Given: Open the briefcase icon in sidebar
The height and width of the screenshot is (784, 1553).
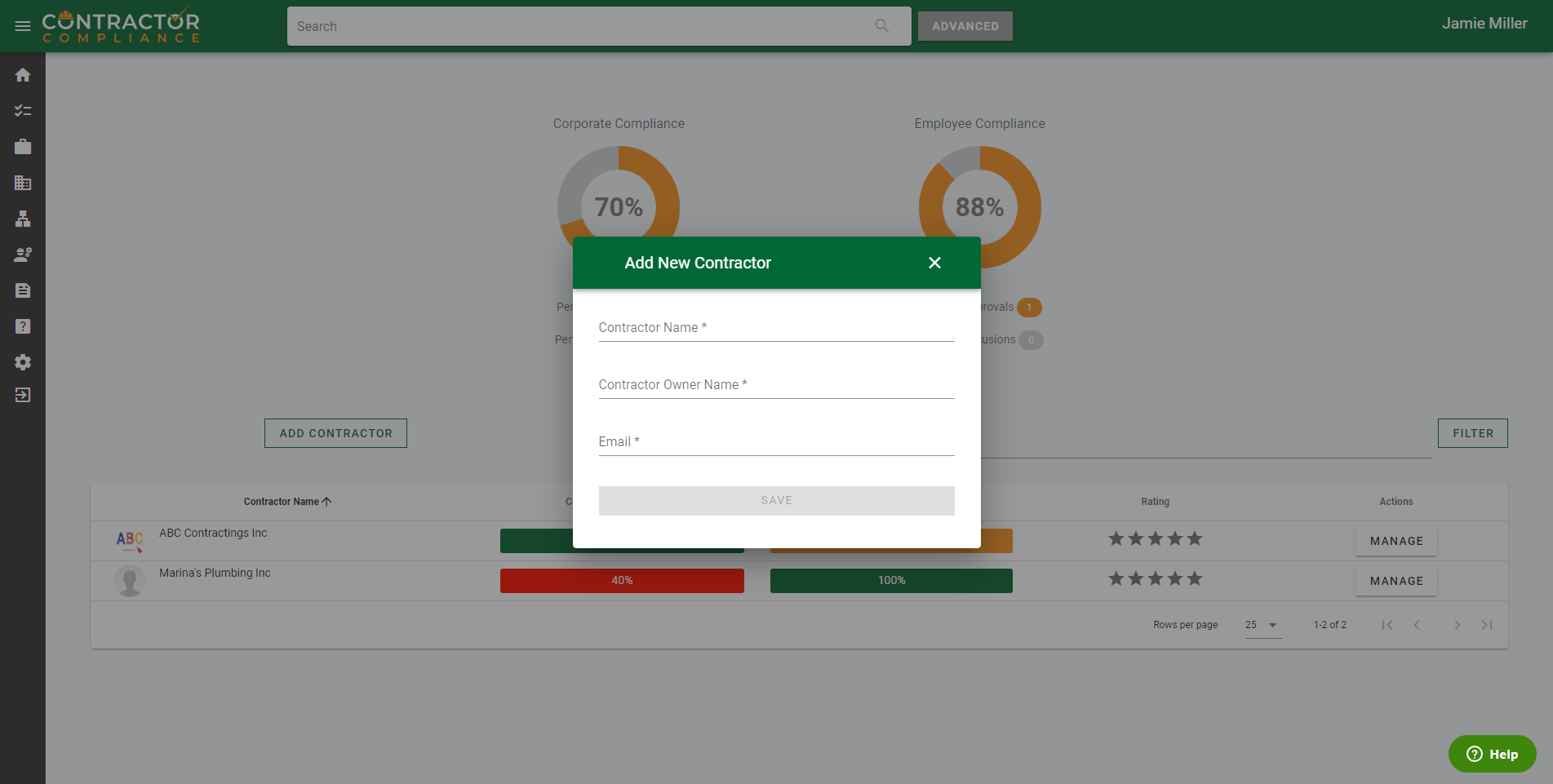Looking at the screenshot, I should tap(23, 147).
